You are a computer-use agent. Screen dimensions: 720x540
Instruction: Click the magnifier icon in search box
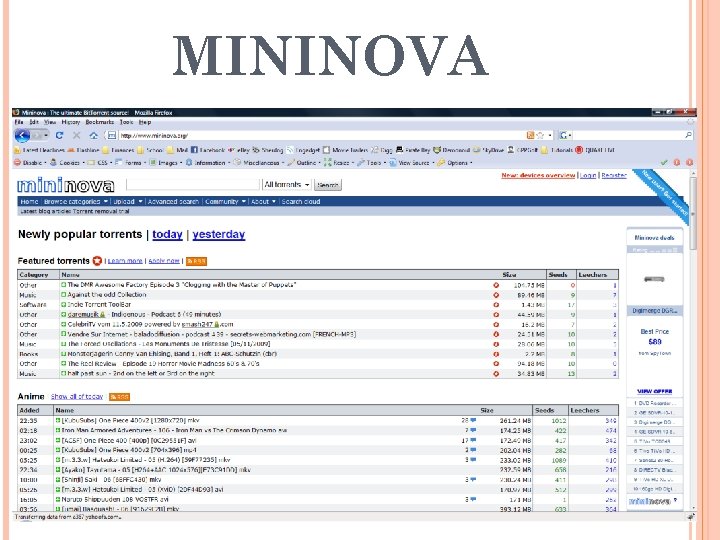[688, 135]
